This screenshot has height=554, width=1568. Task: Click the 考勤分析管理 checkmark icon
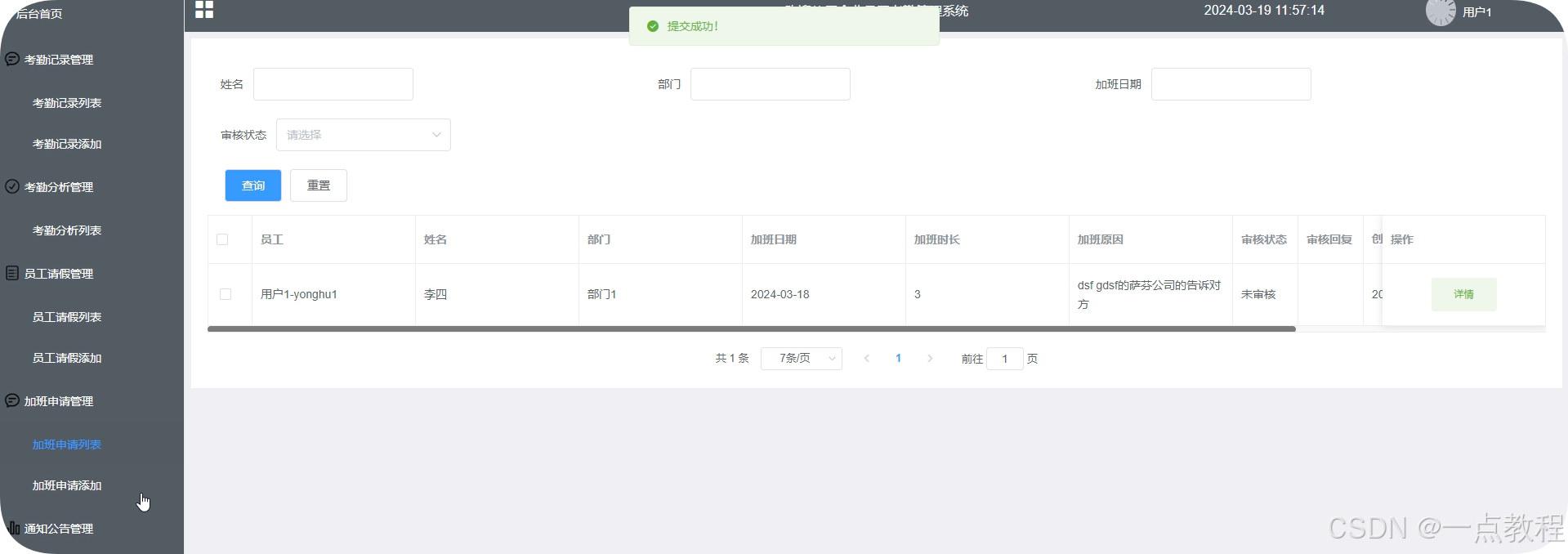12,186
